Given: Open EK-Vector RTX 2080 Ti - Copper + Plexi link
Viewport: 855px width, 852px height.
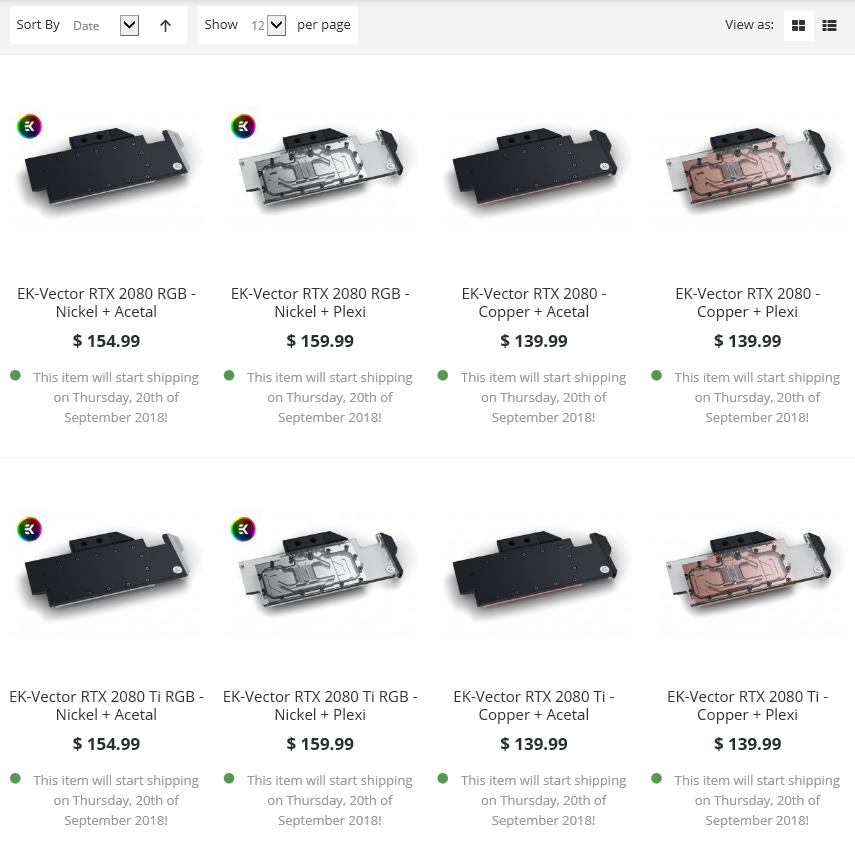Looking at the screenshot, I should [748, 706].
